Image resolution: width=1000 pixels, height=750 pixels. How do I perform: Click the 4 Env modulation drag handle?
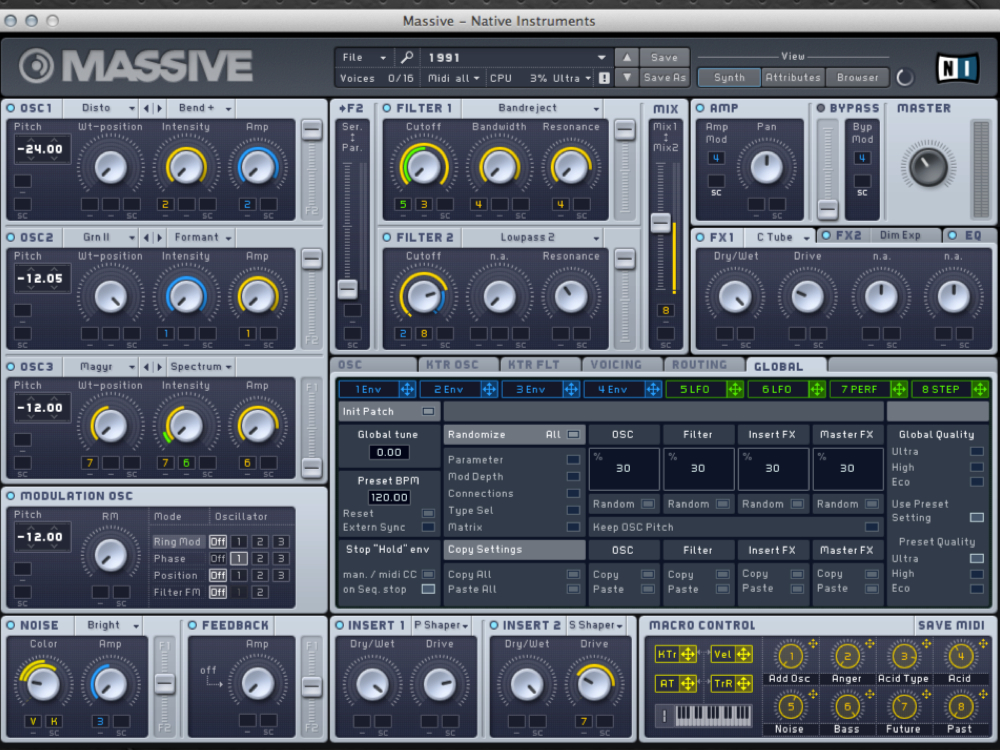click(653, 389)
